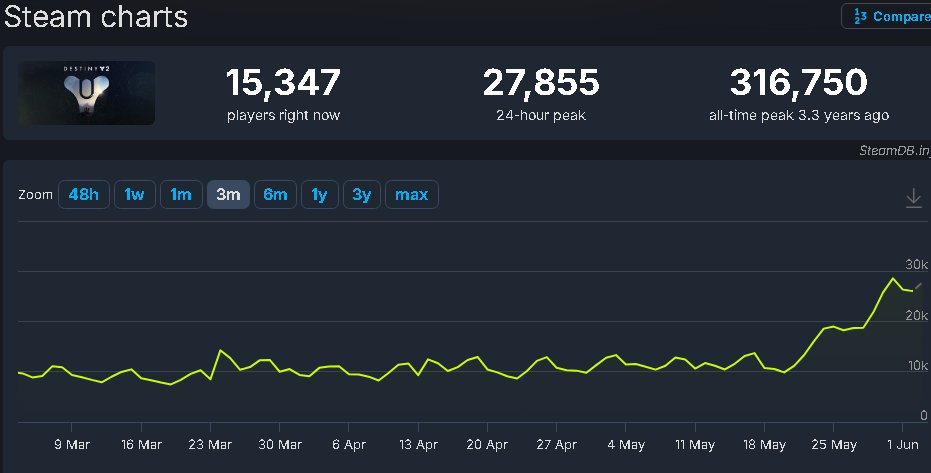
Task: Select the 1w zoom range
Action: pos(134,195)
